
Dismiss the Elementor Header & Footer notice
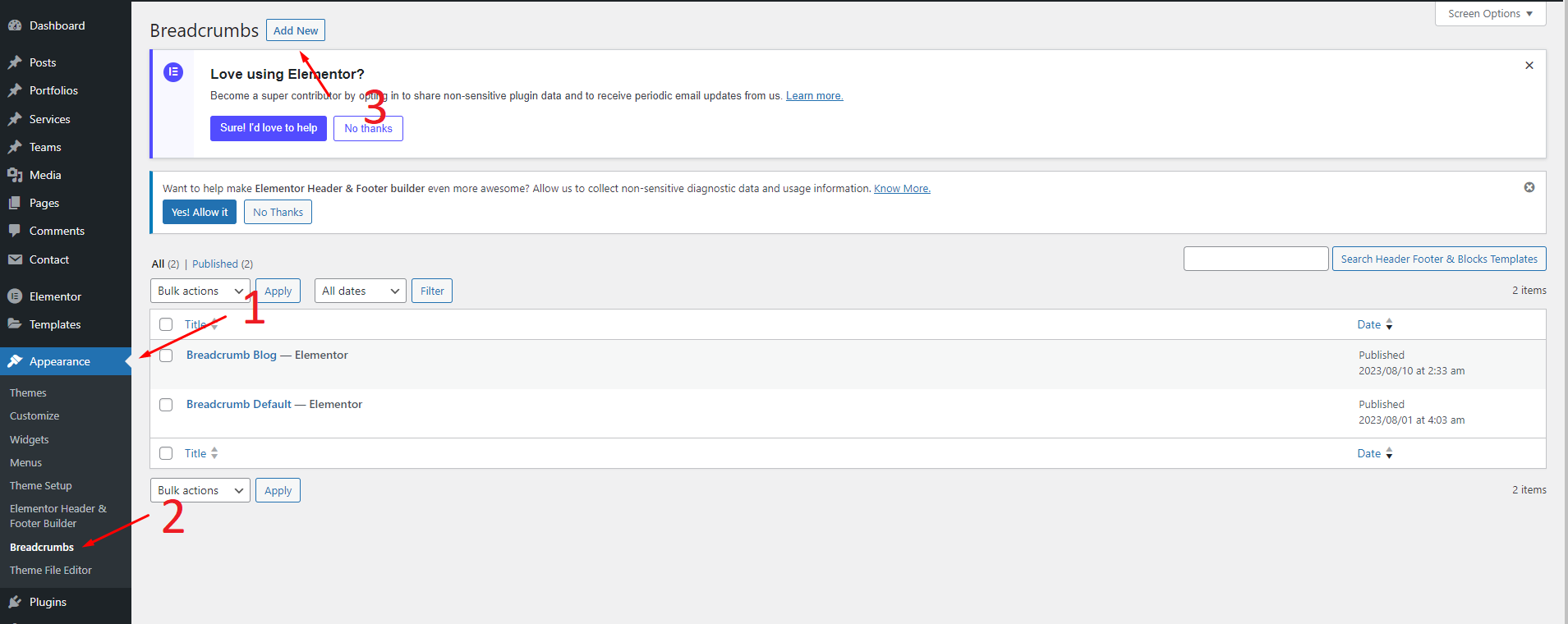(x=1529, y=187)
